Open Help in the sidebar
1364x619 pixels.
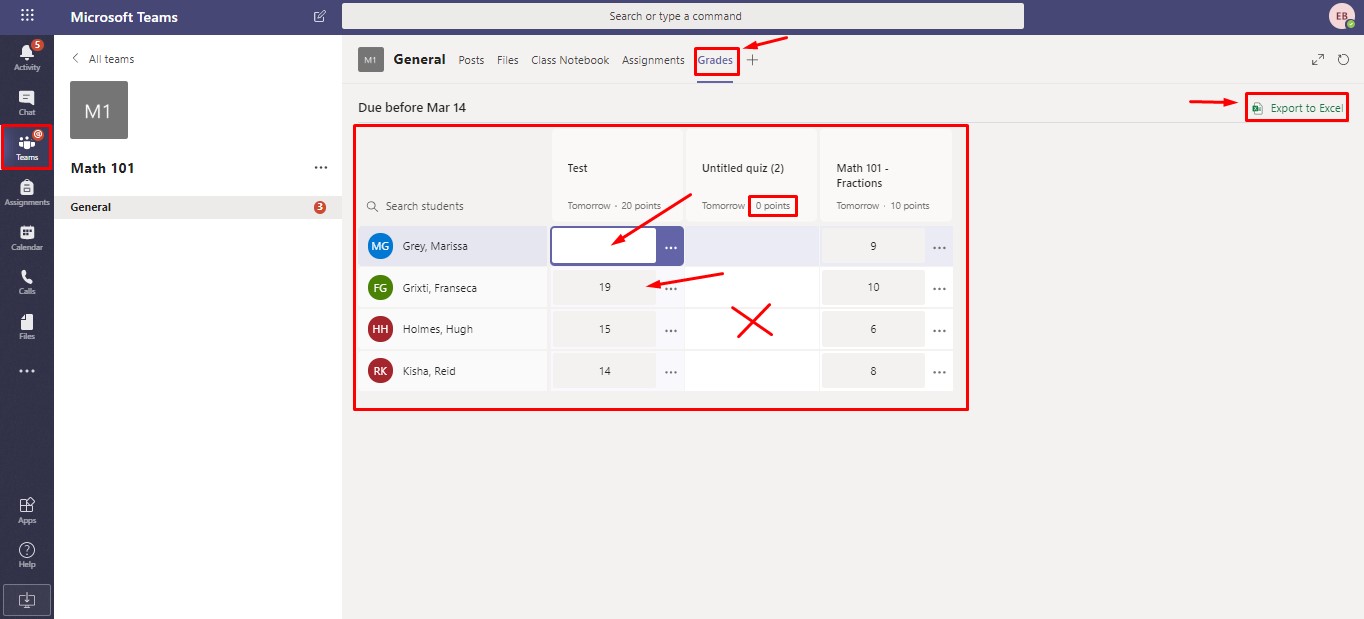tap(27, 555)
